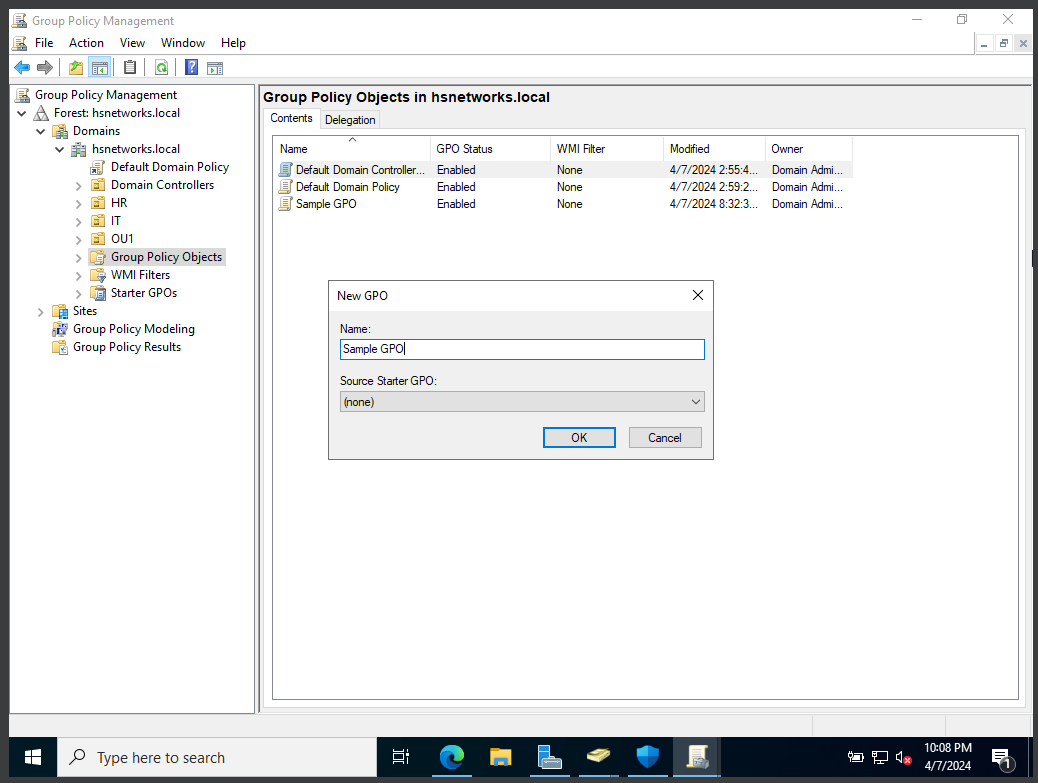1038x783 pixels.
Task: Select the WMI Filters node
Action: click(140, 274)
